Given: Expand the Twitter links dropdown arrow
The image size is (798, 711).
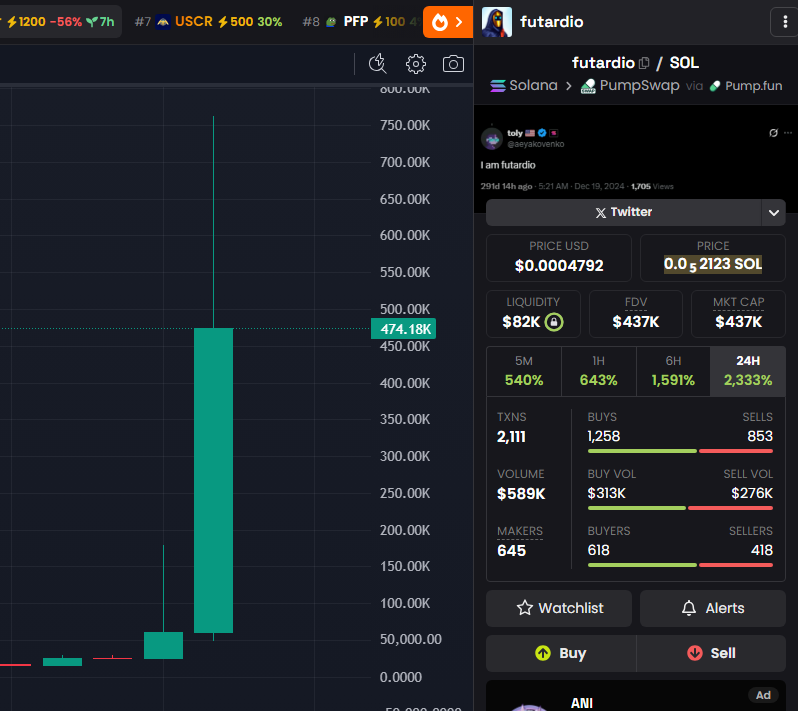Looking at the screenshot, I should coord(773,212).
